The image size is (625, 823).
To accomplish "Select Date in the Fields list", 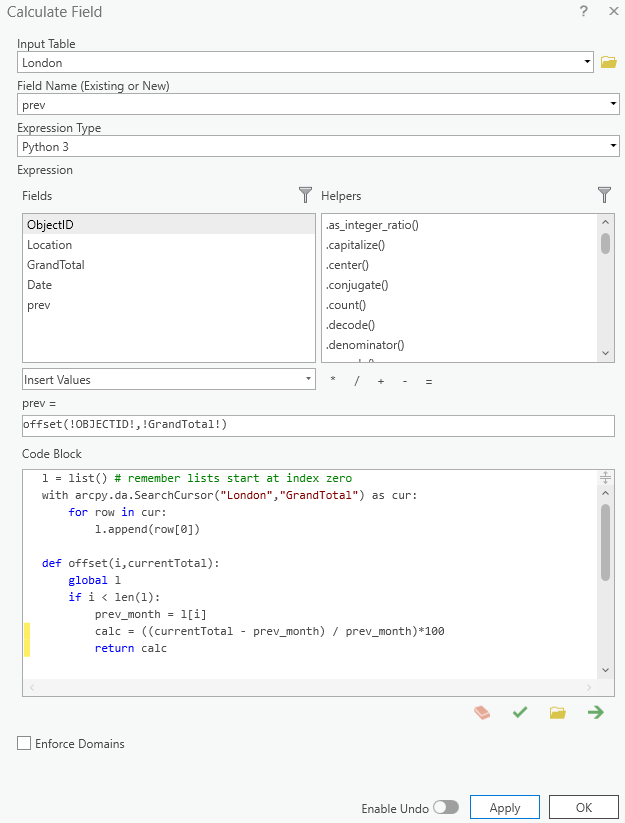I will (x=168, y=284).
